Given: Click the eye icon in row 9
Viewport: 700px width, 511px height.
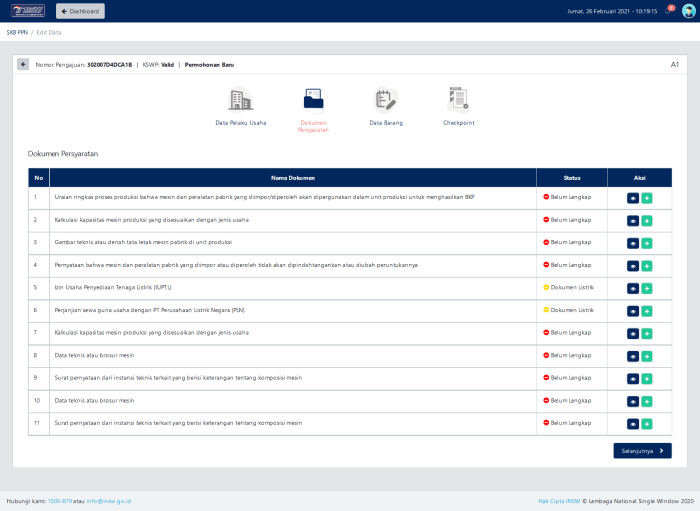Looking at the screenshot, I should tap(632, 378).
